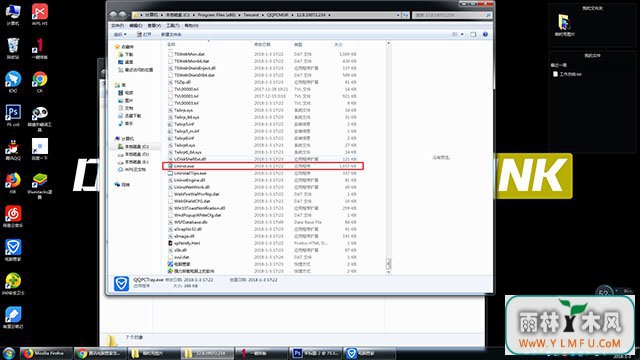Open the Organize dropdown in Explorer toolbar

click(x=120, y=34)
